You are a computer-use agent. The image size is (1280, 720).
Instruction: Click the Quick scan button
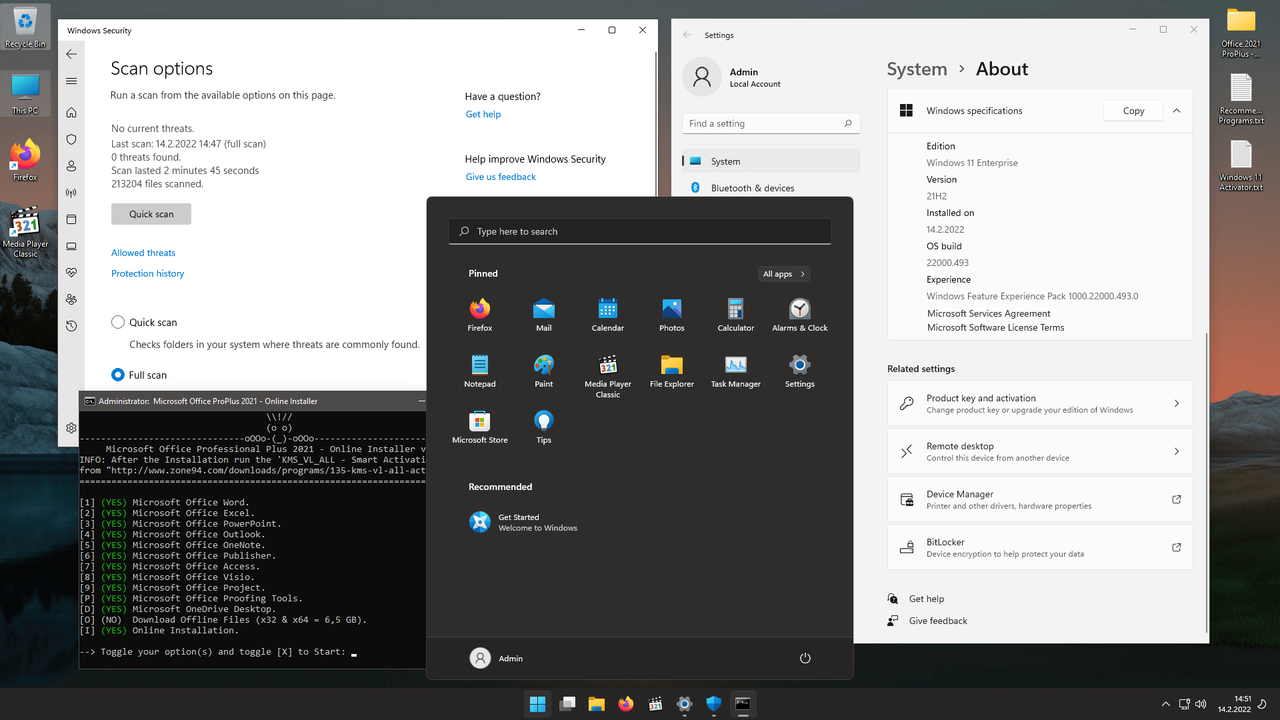[151, 214]
